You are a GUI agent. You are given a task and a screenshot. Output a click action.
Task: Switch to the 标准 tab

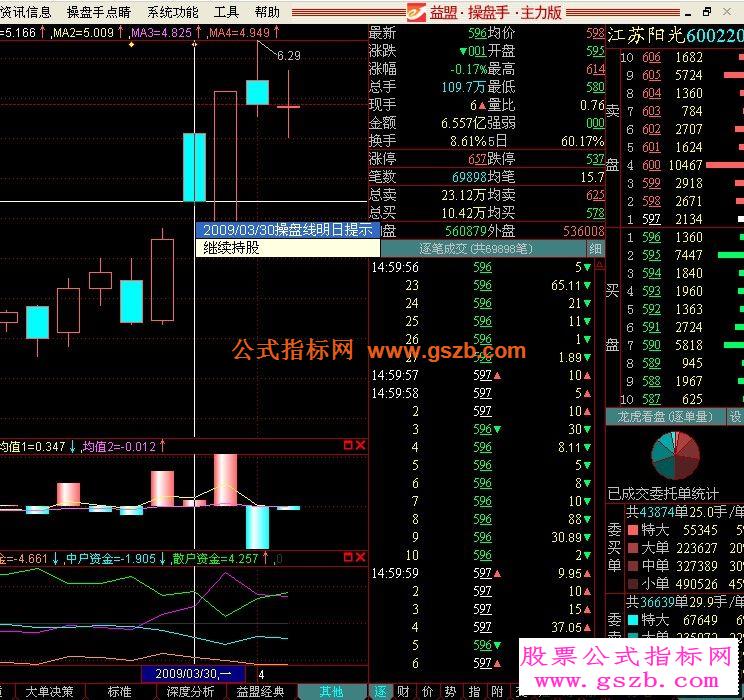(x=119, y=692)
